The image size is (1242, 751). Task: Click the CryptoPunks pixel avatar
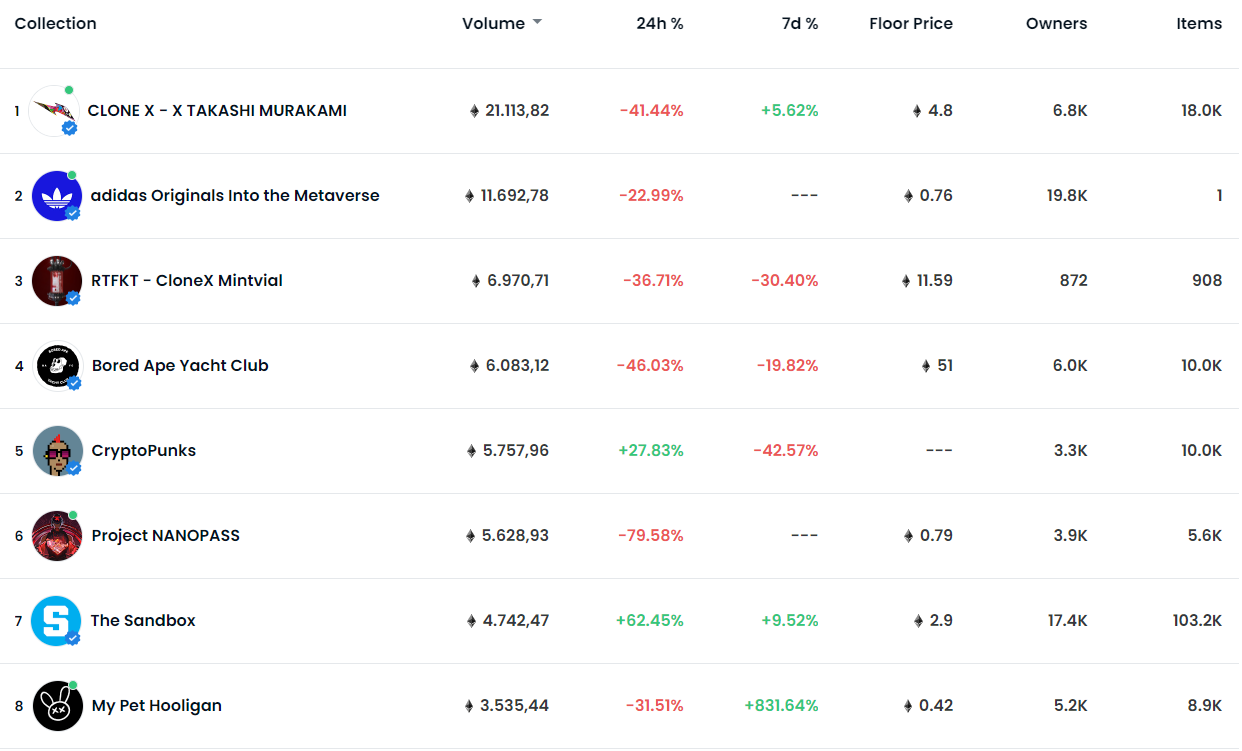point(56,451)
